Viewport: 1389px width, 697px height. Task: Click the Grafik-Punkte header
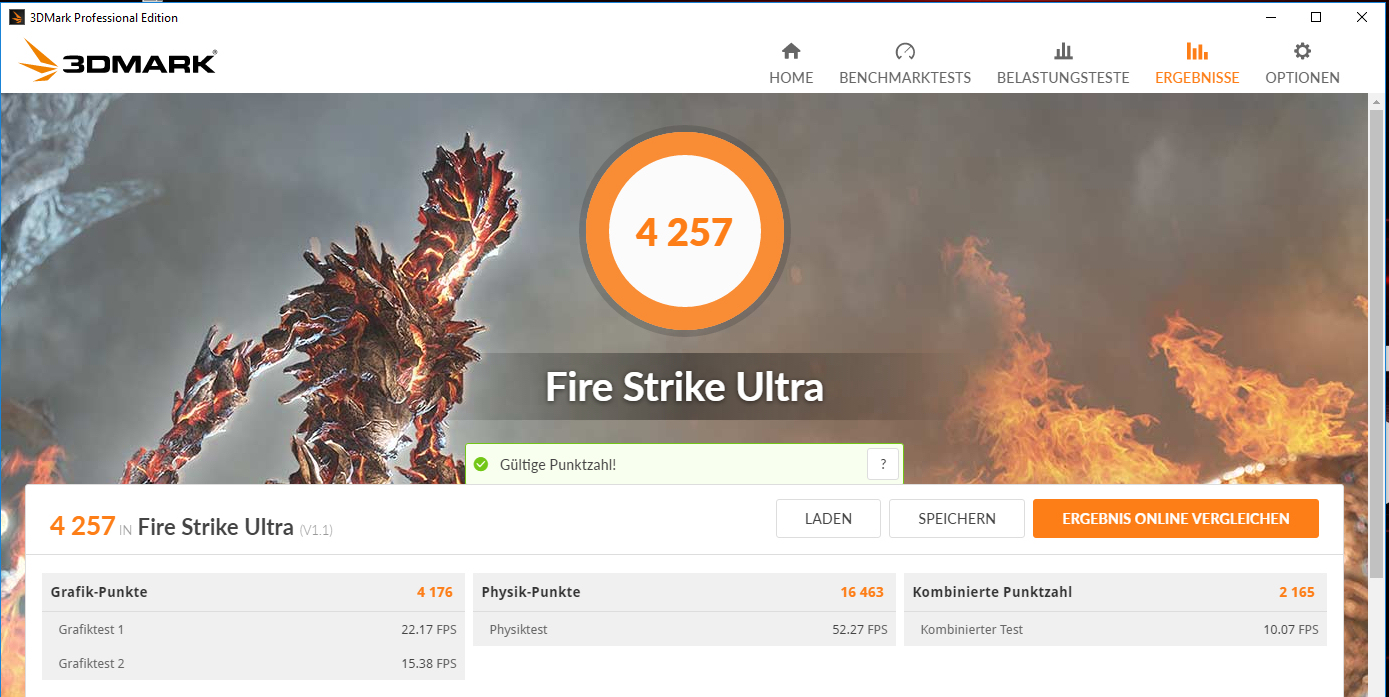(99, 592)
